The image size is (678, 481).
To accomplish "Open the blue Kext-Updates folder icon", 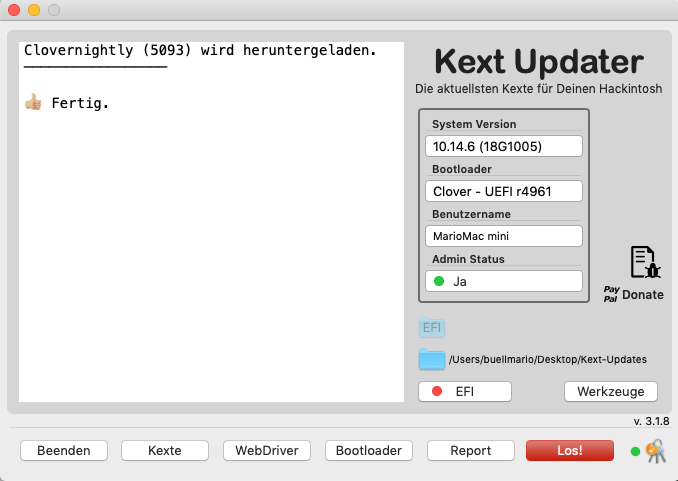I will 432,359.
